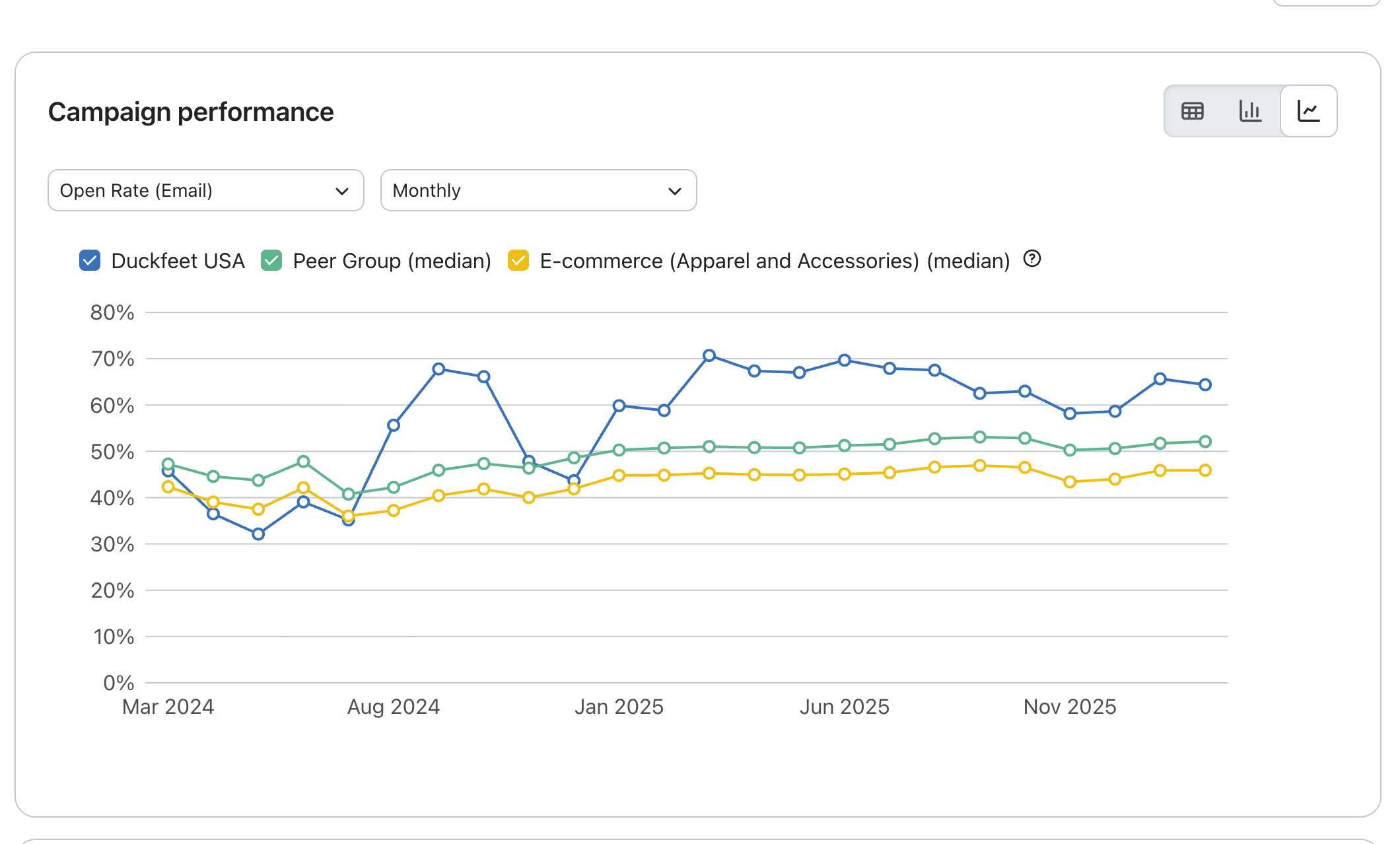The height and width of the screenshot is (844, 1400).
Task: Click the Campaign performance heading
Action: tap(191, 112)
